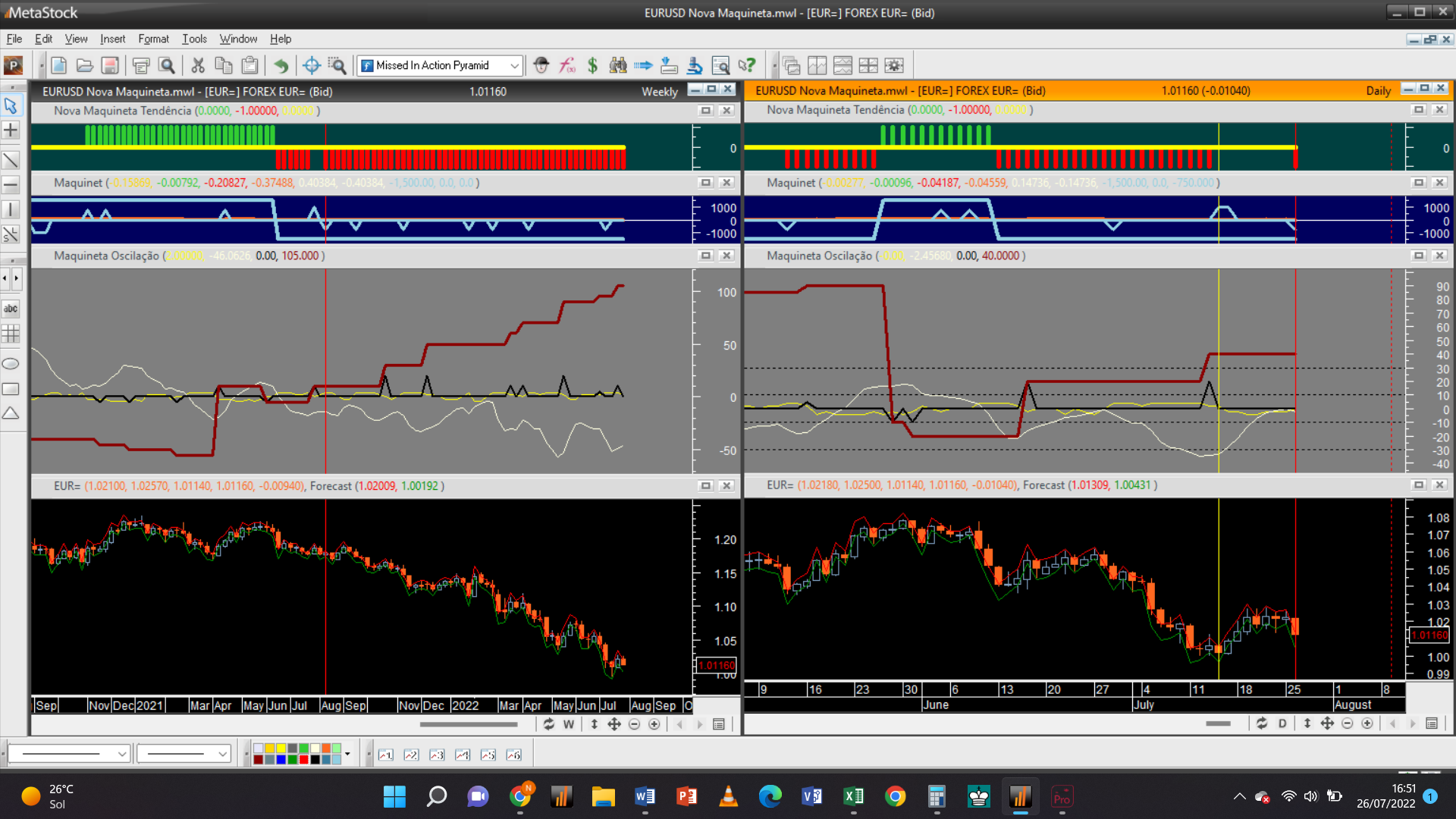Viewport: 1456px width, 819px height.
Task: Expand the line style dropdown
Action: click(121, 754)
